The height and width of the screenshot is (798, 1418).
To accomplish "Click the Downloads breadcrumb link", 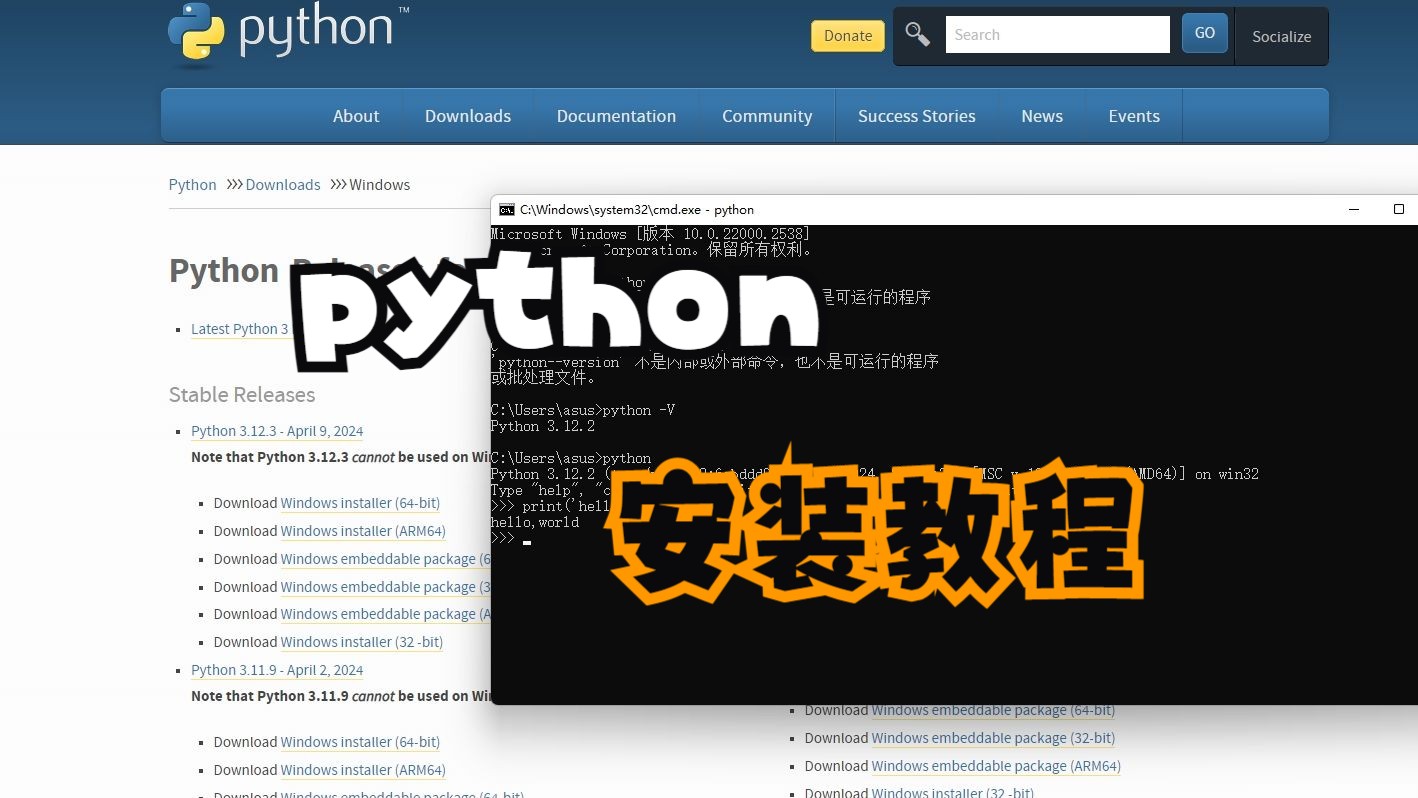I will [x=283, y=185].
